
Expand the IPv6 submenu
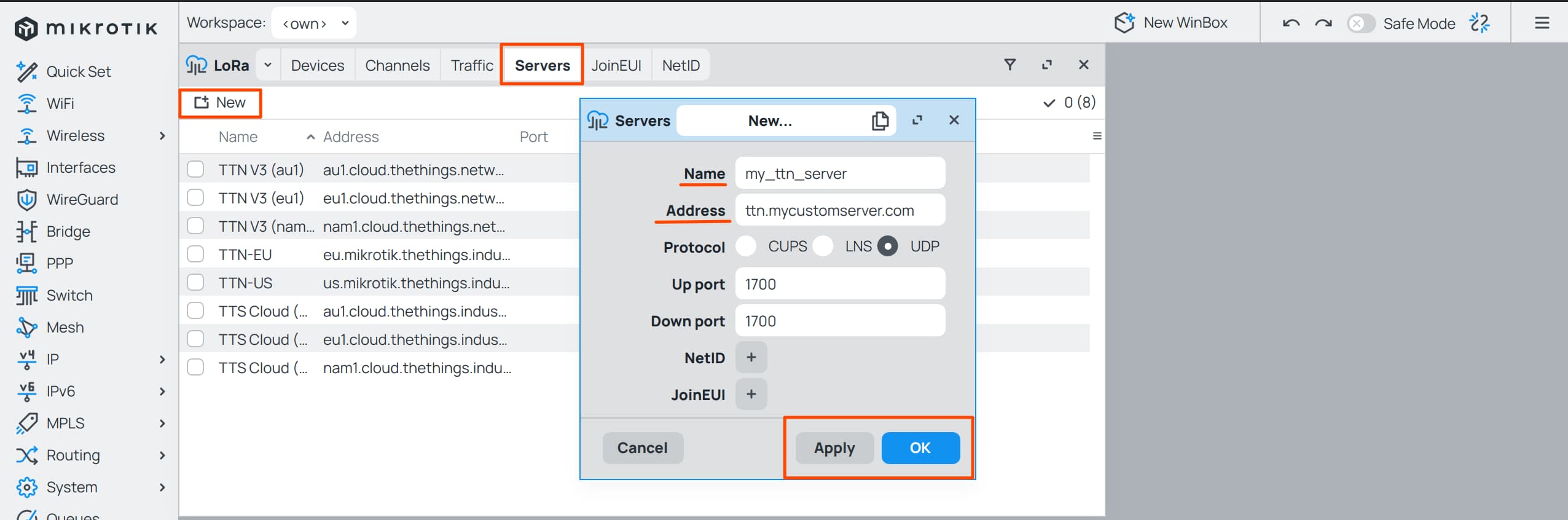click(162, 392)
